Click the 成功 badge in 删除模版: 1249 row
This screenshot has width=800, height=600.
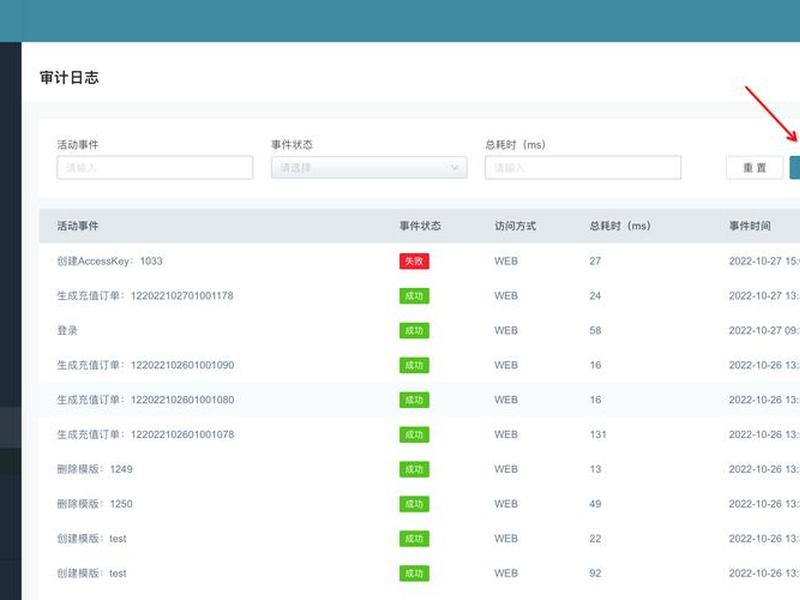coord(414,469)
